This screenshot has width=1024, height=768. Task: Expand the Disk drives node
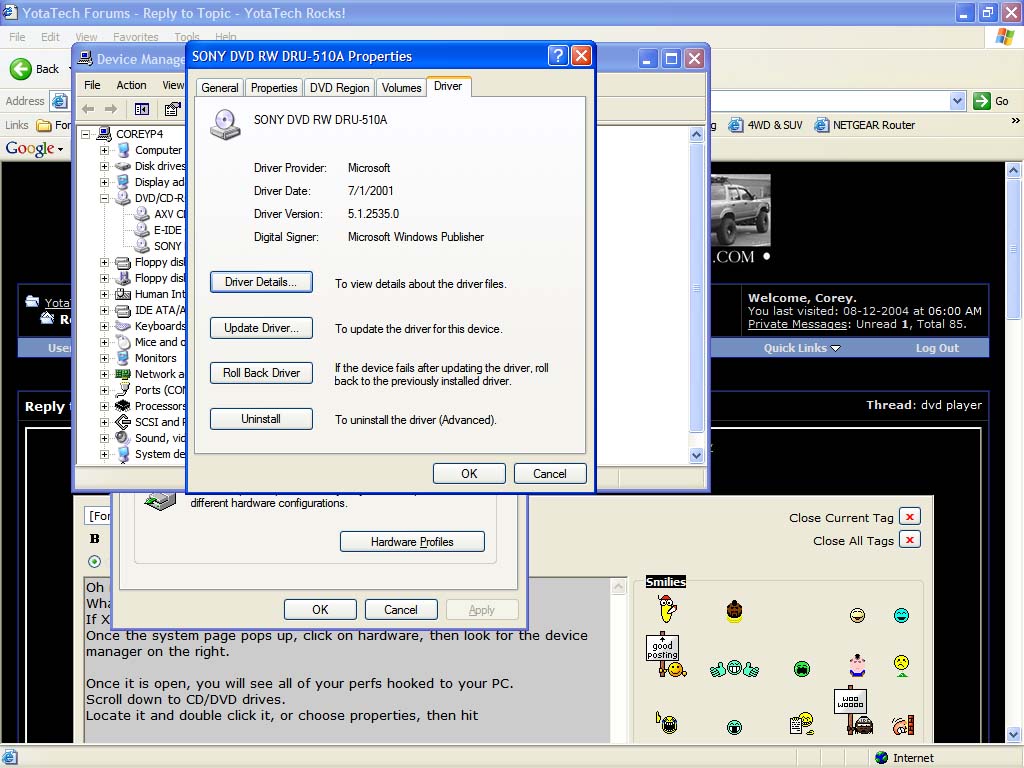click(104, 166)
